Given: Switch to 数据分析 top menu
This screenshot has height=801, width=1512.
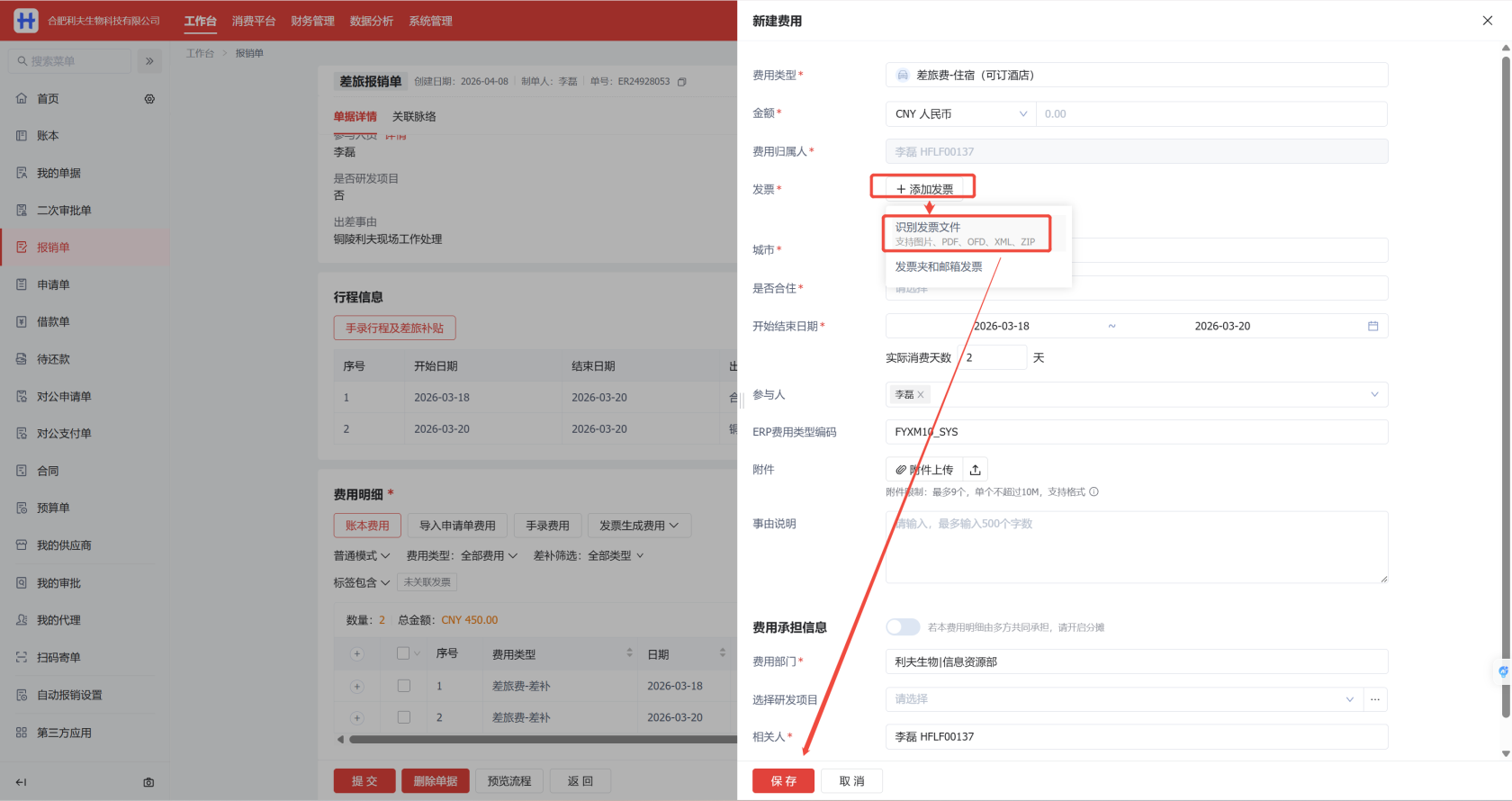Looking at the screenshot, I should coord(372,21).
